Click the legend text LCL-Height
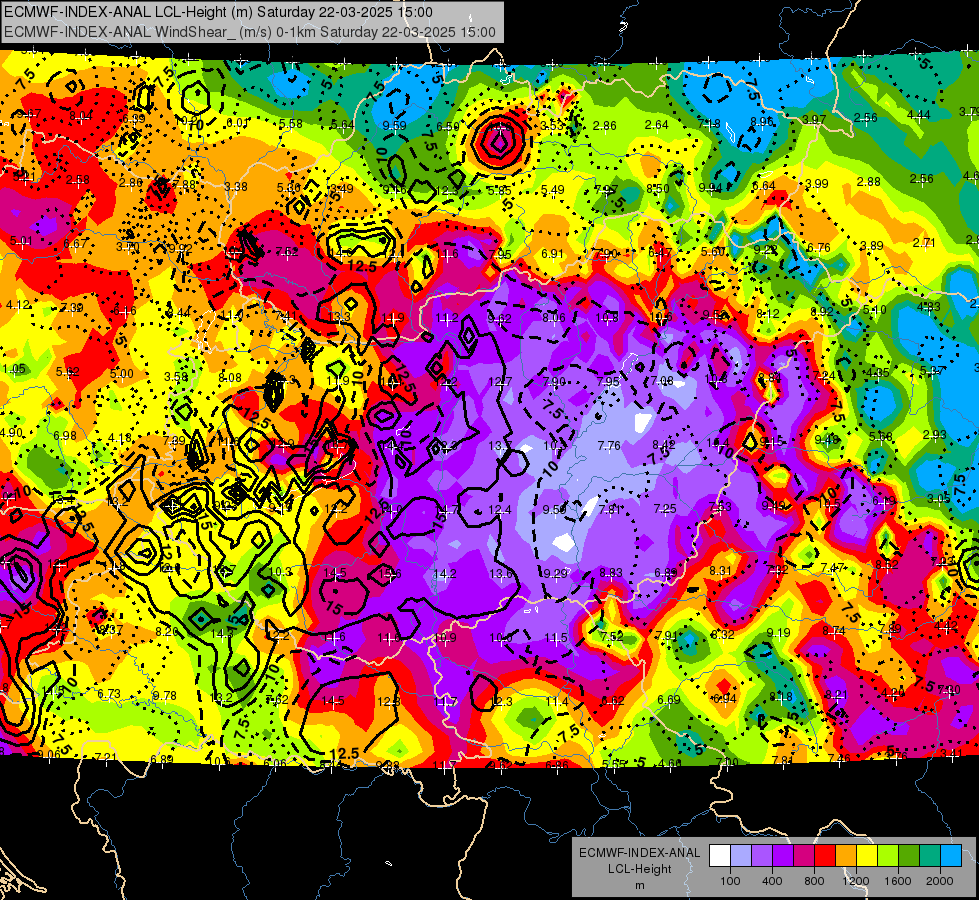979x900 pixels. pos(639,869)
